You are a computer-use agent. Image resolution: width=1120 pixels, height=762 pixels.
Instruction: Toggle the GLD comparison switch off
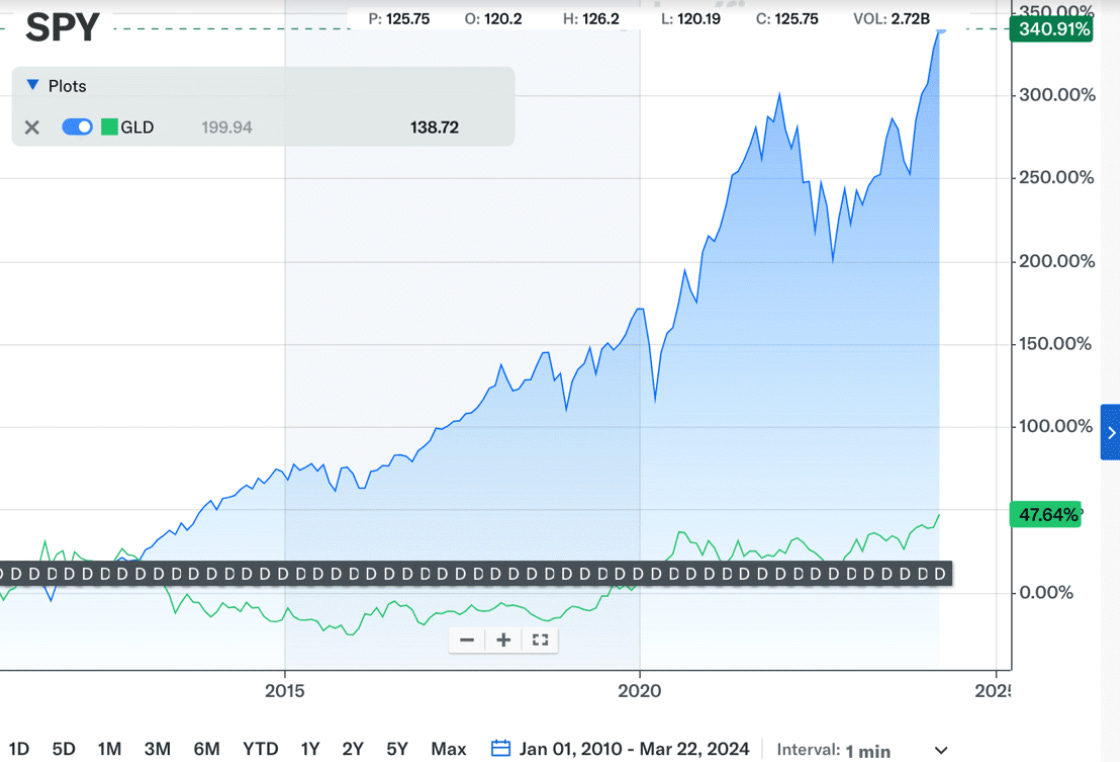tap(77, 127)
